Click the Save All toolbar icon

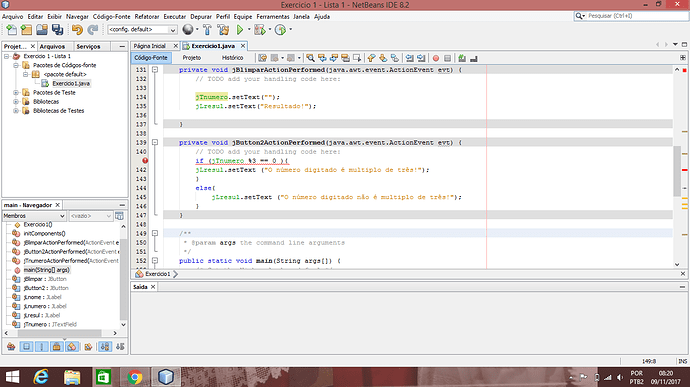point(57,29)
